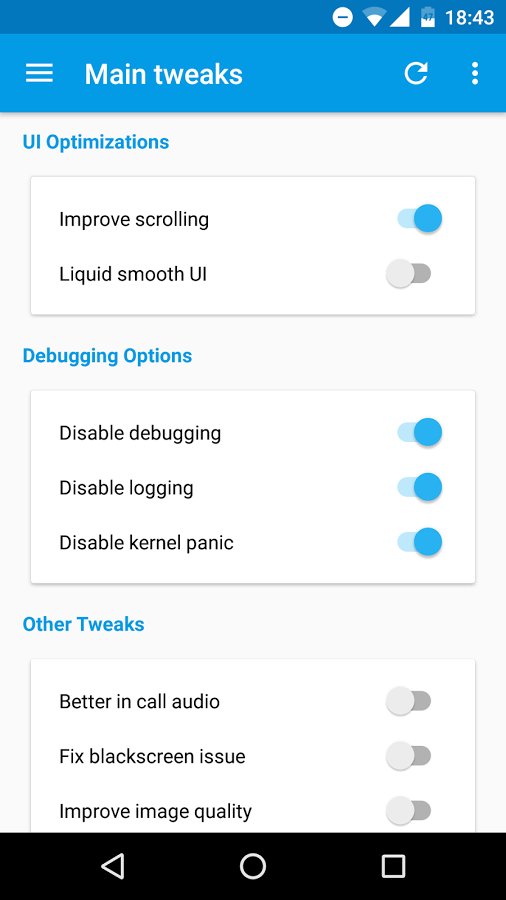Enable Better in call audio switch
Viewport: 506px width, 900px height.
(408, 701)
